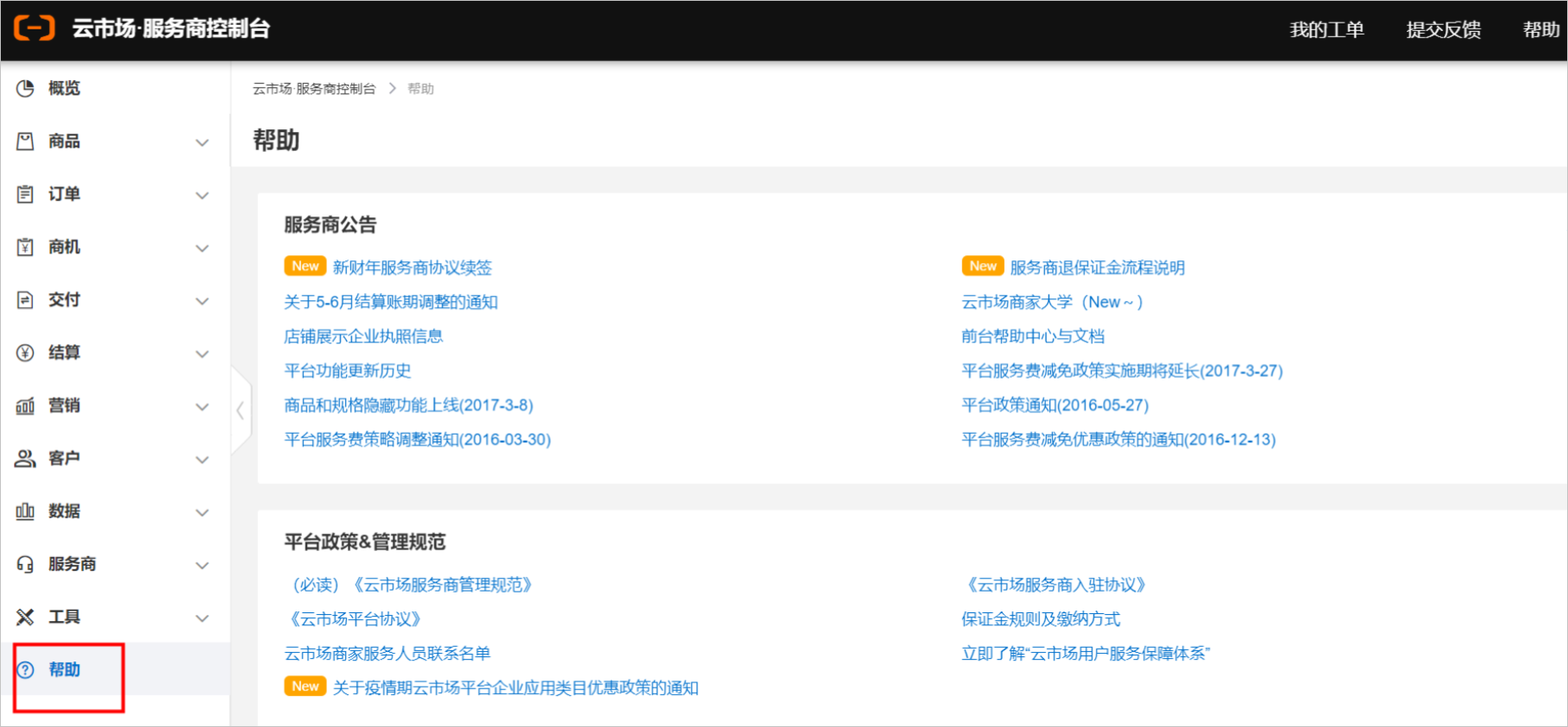Click the 帮助 breadcrumb current page text
Viewport: 1568px width, 727px height.
(x=421, y=89)
